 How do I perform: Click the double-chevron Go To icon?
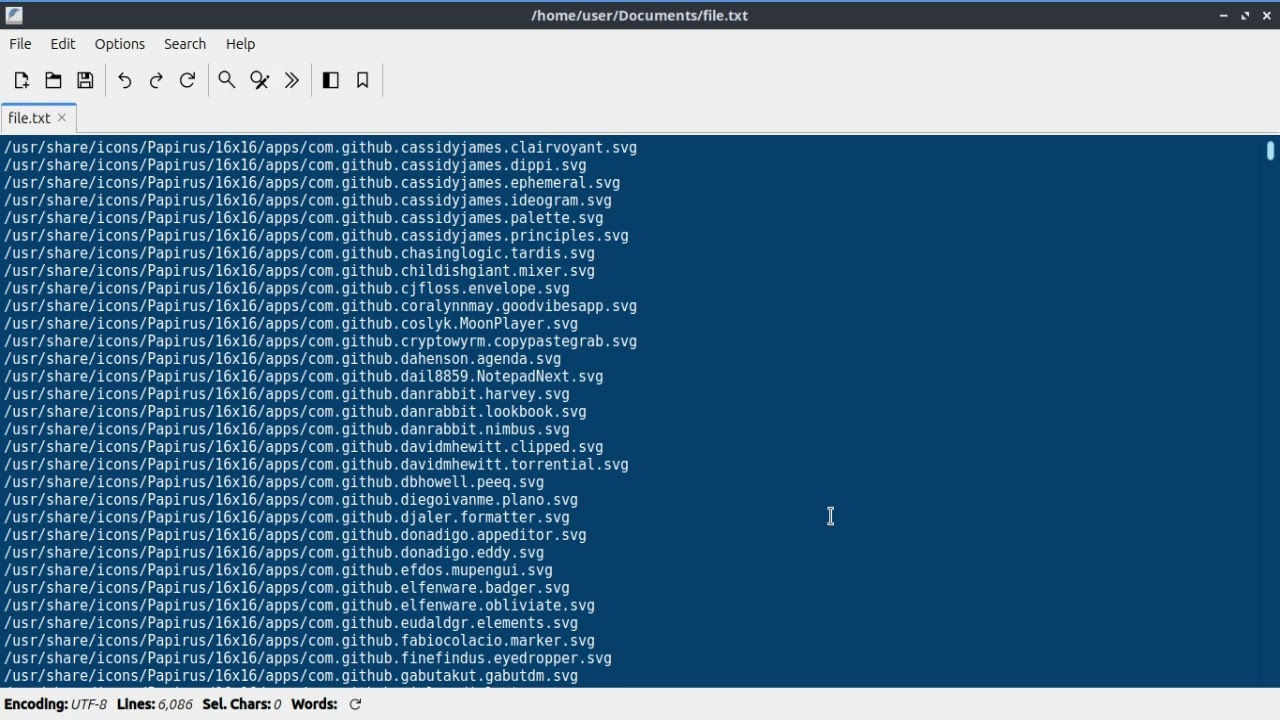coord(292,80)
